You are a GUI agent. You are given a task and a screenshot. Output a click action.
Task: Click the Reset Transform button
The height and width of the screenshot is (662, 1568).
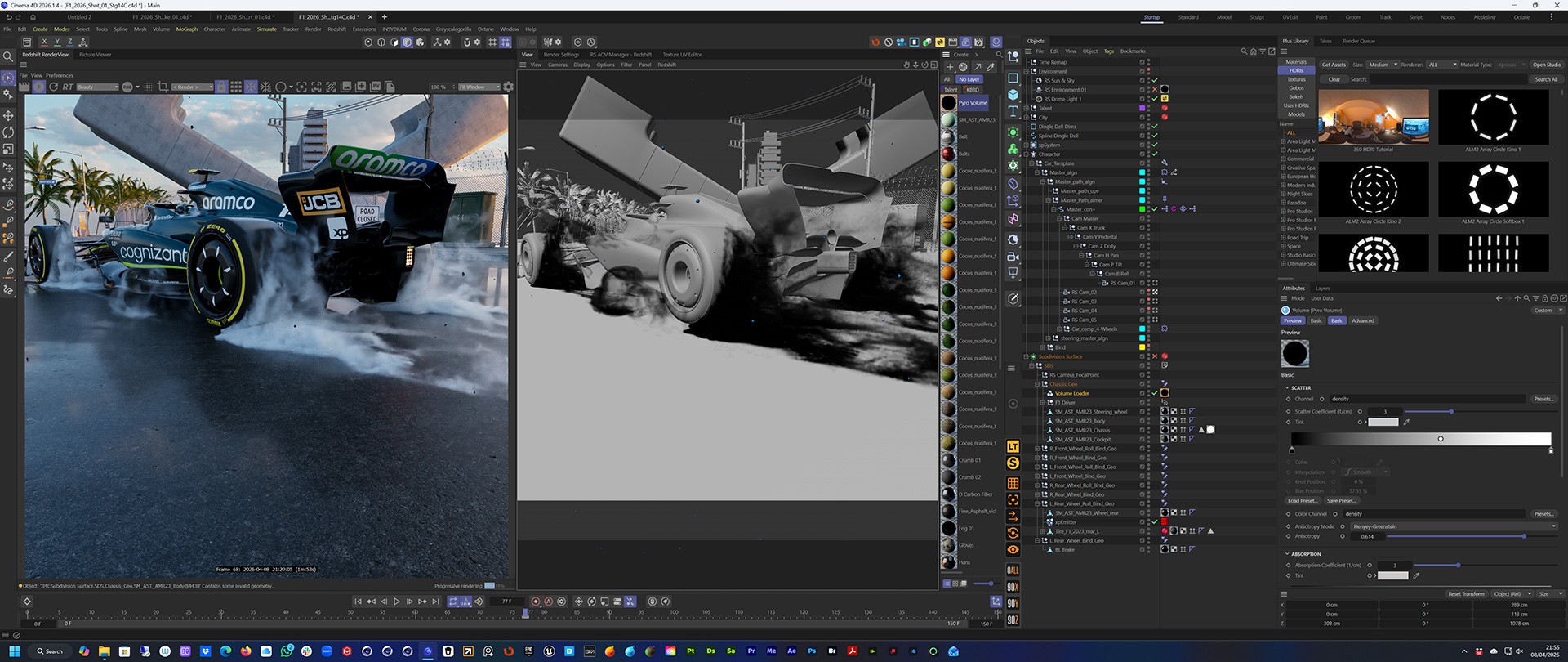pos(1466,594)
